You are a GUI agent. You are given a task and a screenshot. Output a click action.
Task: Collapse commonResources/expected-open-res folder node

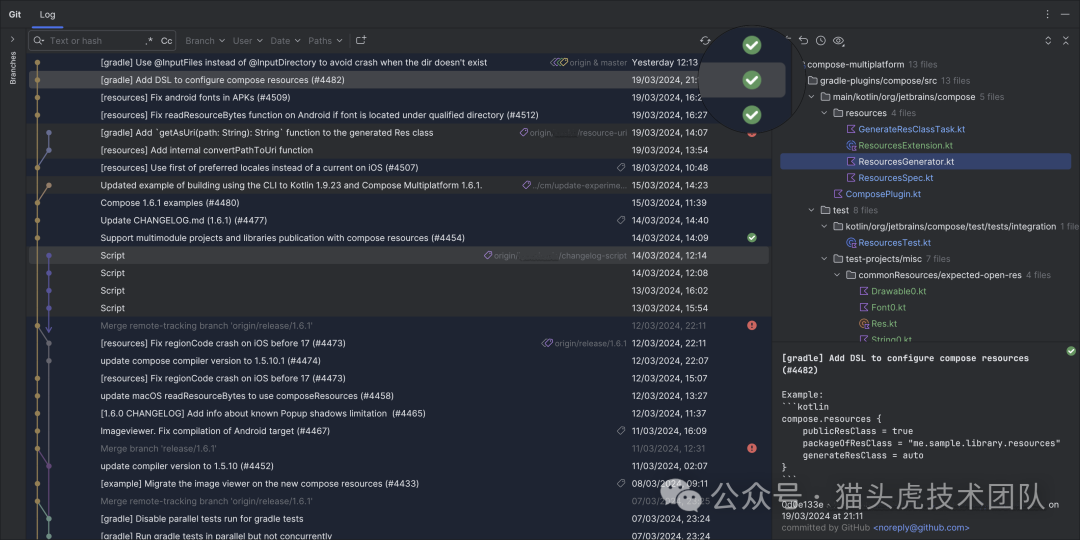[x=837, y=275]
